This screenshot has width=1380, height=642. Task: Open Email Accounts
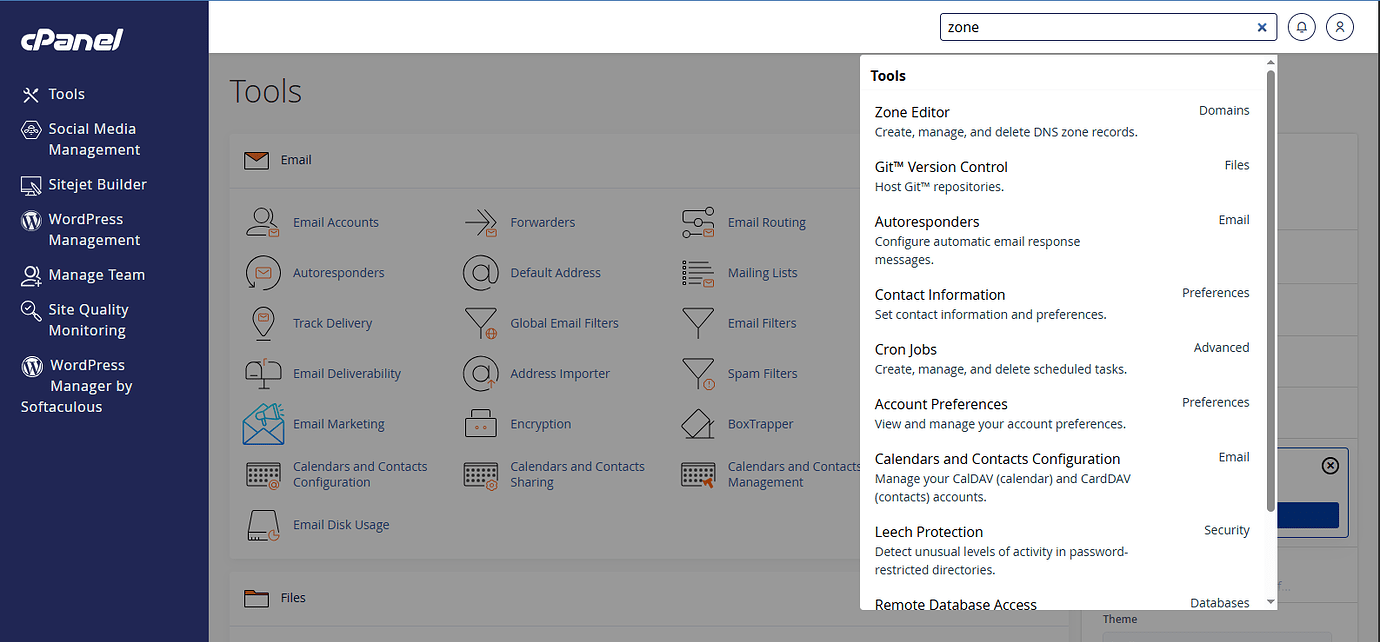coord(336,222)
